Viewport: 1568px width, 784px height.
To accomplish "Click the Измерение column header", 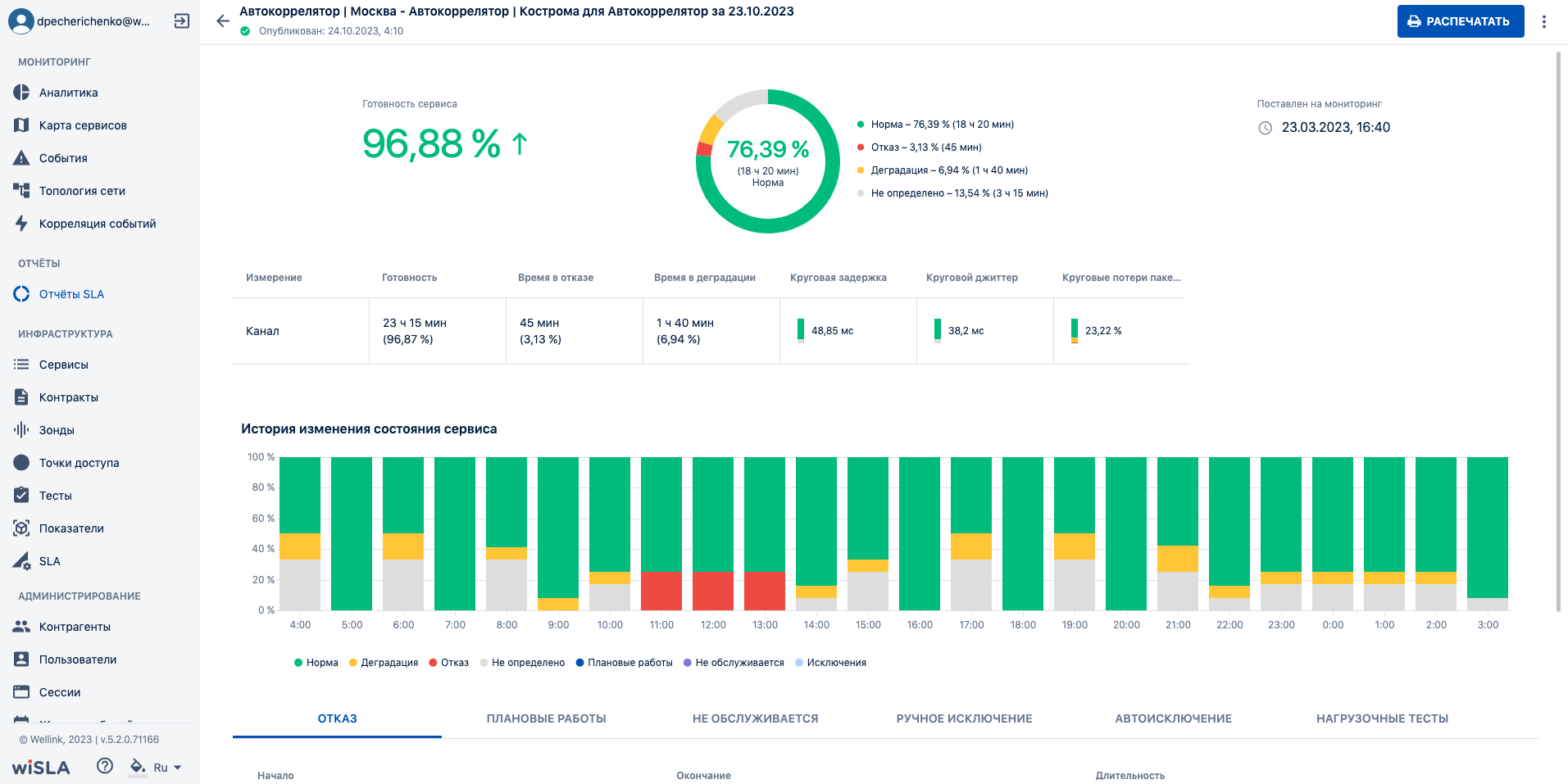I will pyautogui.click(x=274, y=278).
